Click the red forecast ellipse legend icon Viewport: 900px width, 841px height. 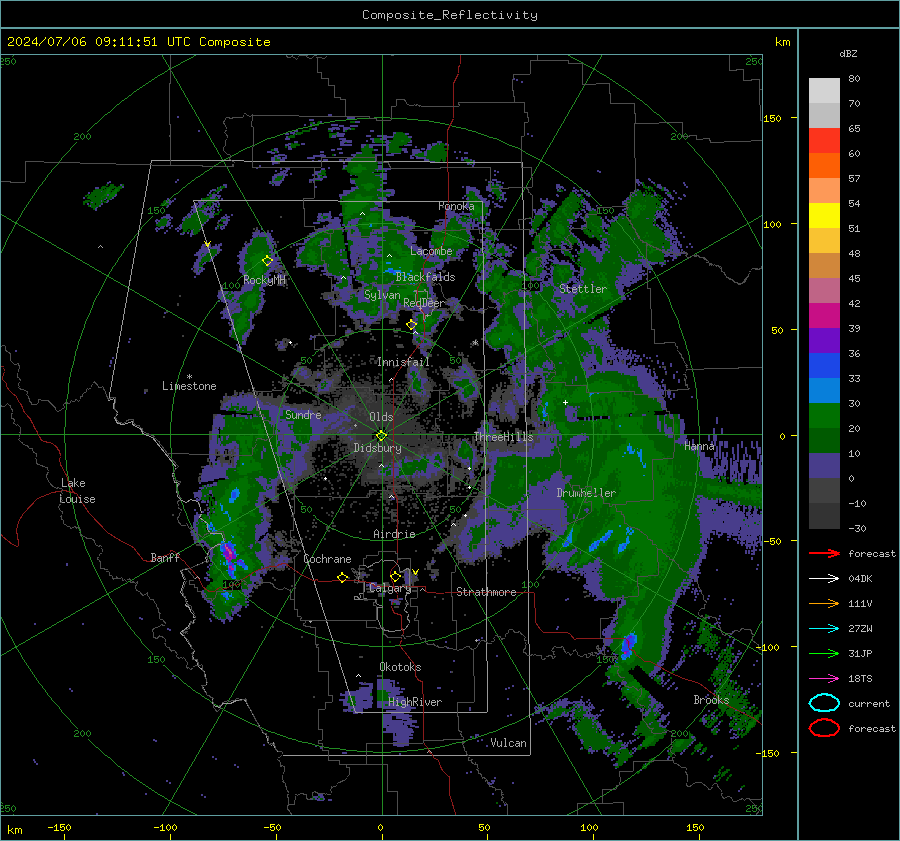pos(824,728)
